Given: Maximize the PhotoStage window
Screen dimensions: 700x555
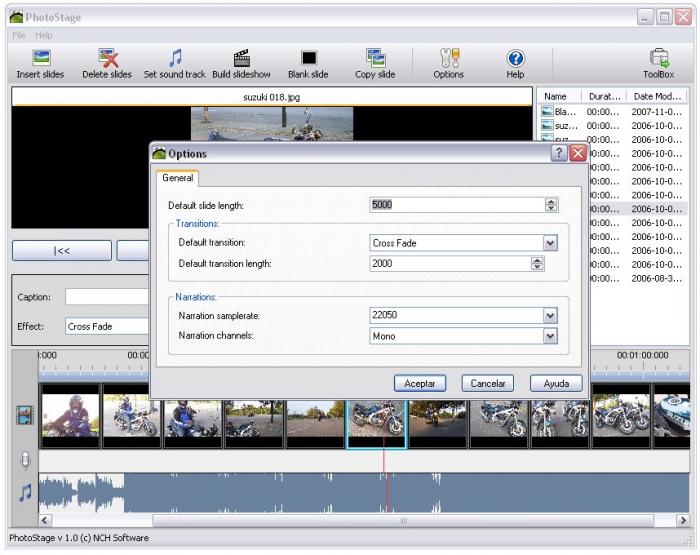Looking at the screenshot, I should pos(664,17).
